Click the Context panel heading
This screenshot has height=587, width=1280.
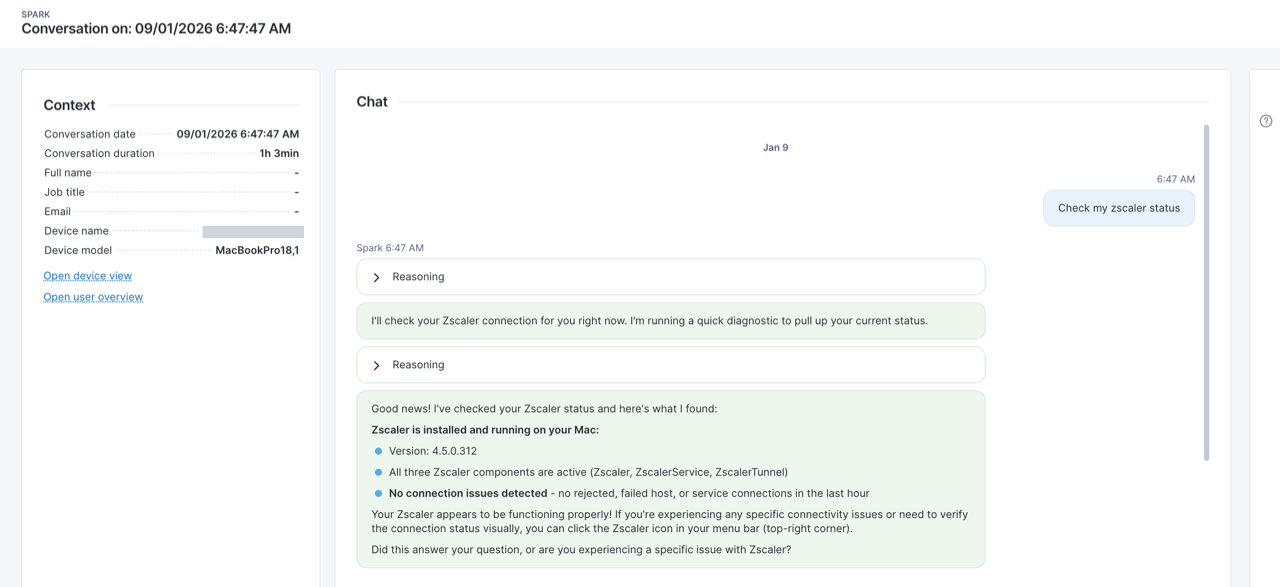(69, 105)
